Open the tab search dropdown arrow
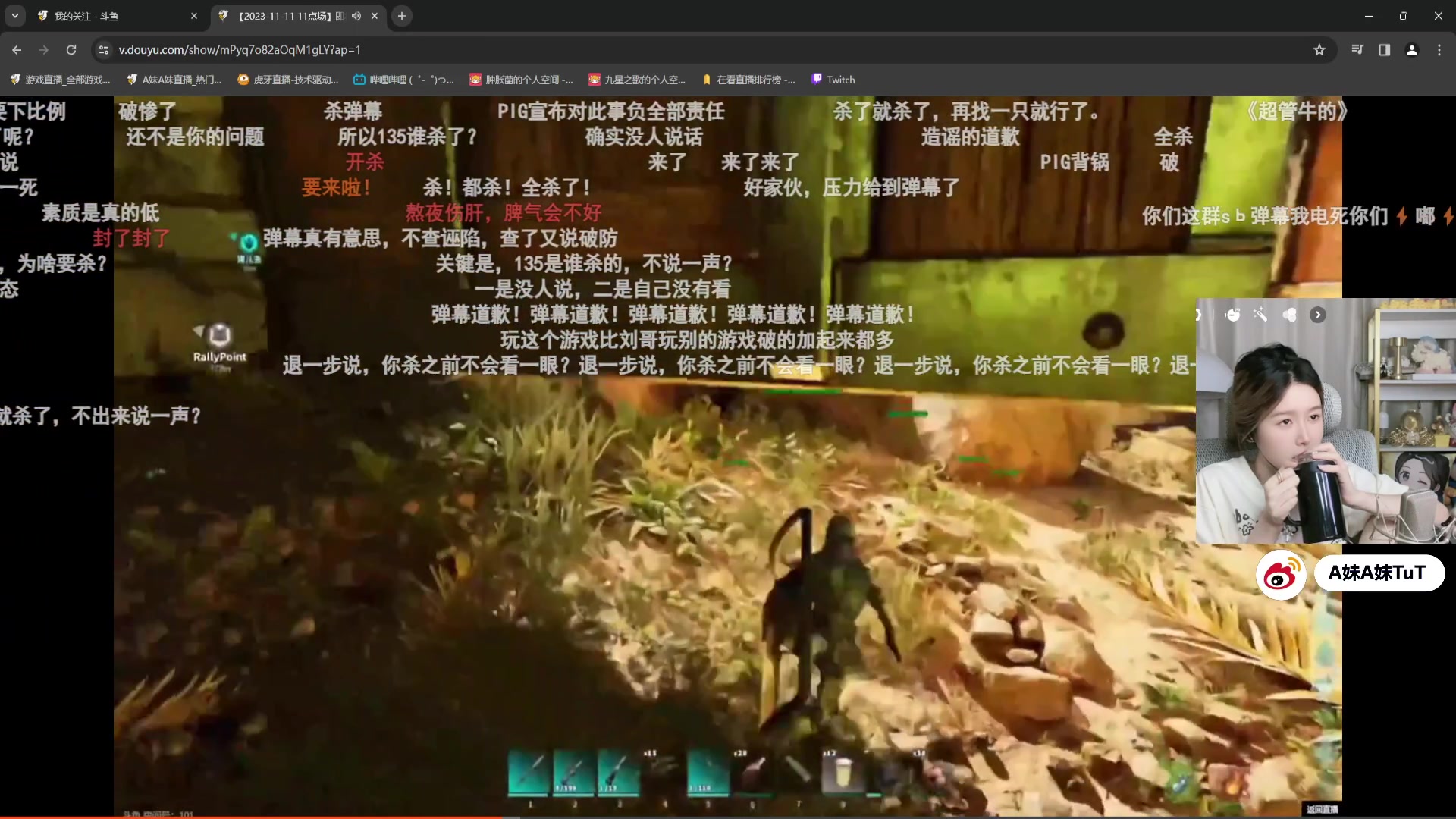1456x819 pixels. pyautogui.click(x=15, y=15)
